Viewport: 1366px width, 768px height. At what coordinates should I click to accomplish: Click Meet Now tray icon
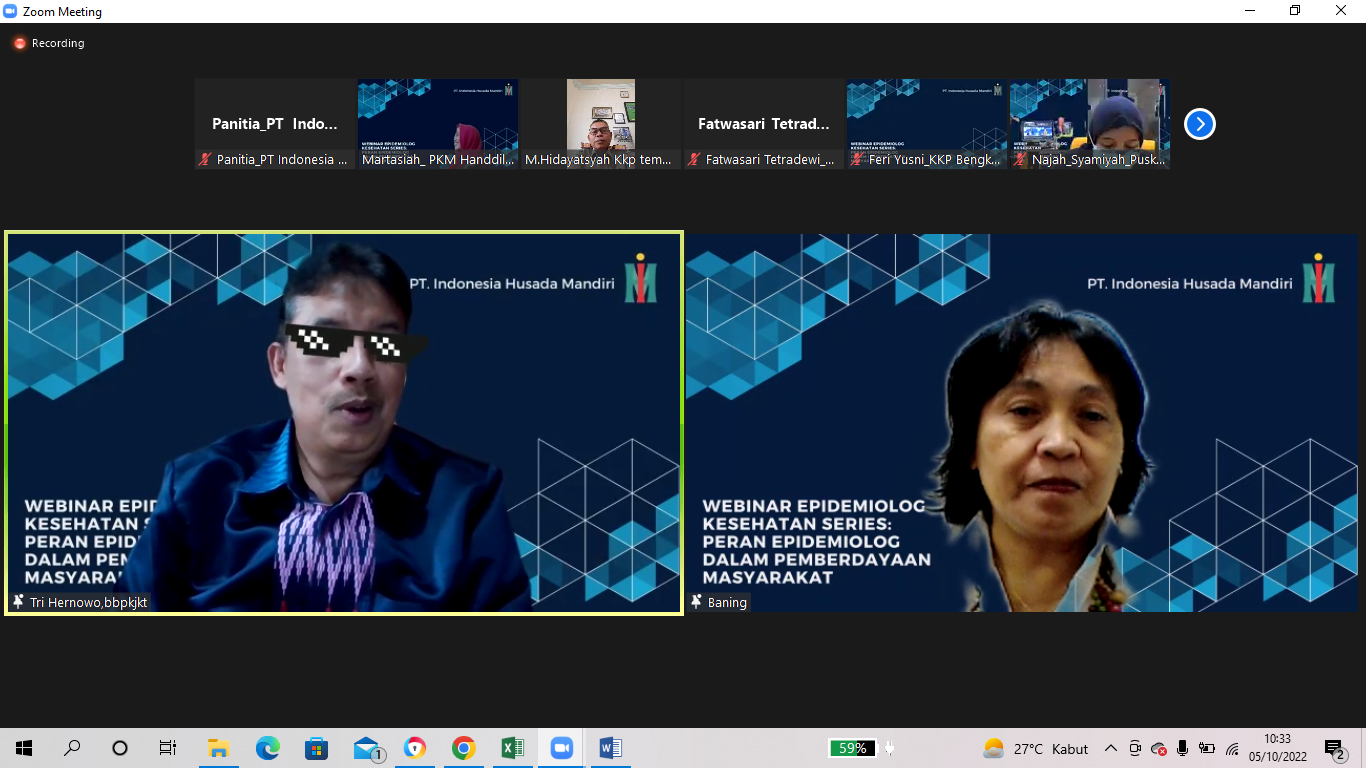coord(1135,748)
